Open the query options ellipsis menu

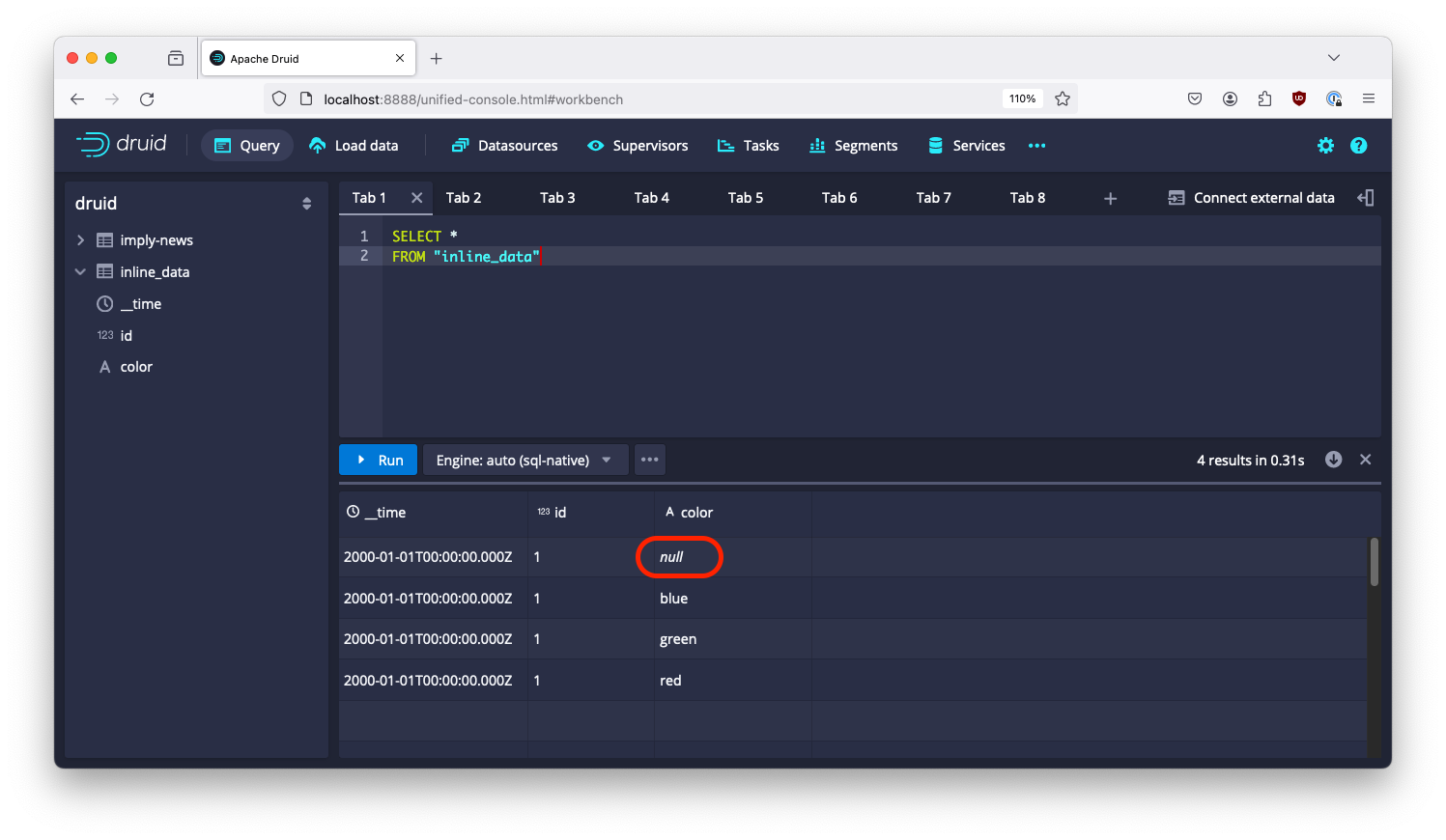(x=649, y=460)
